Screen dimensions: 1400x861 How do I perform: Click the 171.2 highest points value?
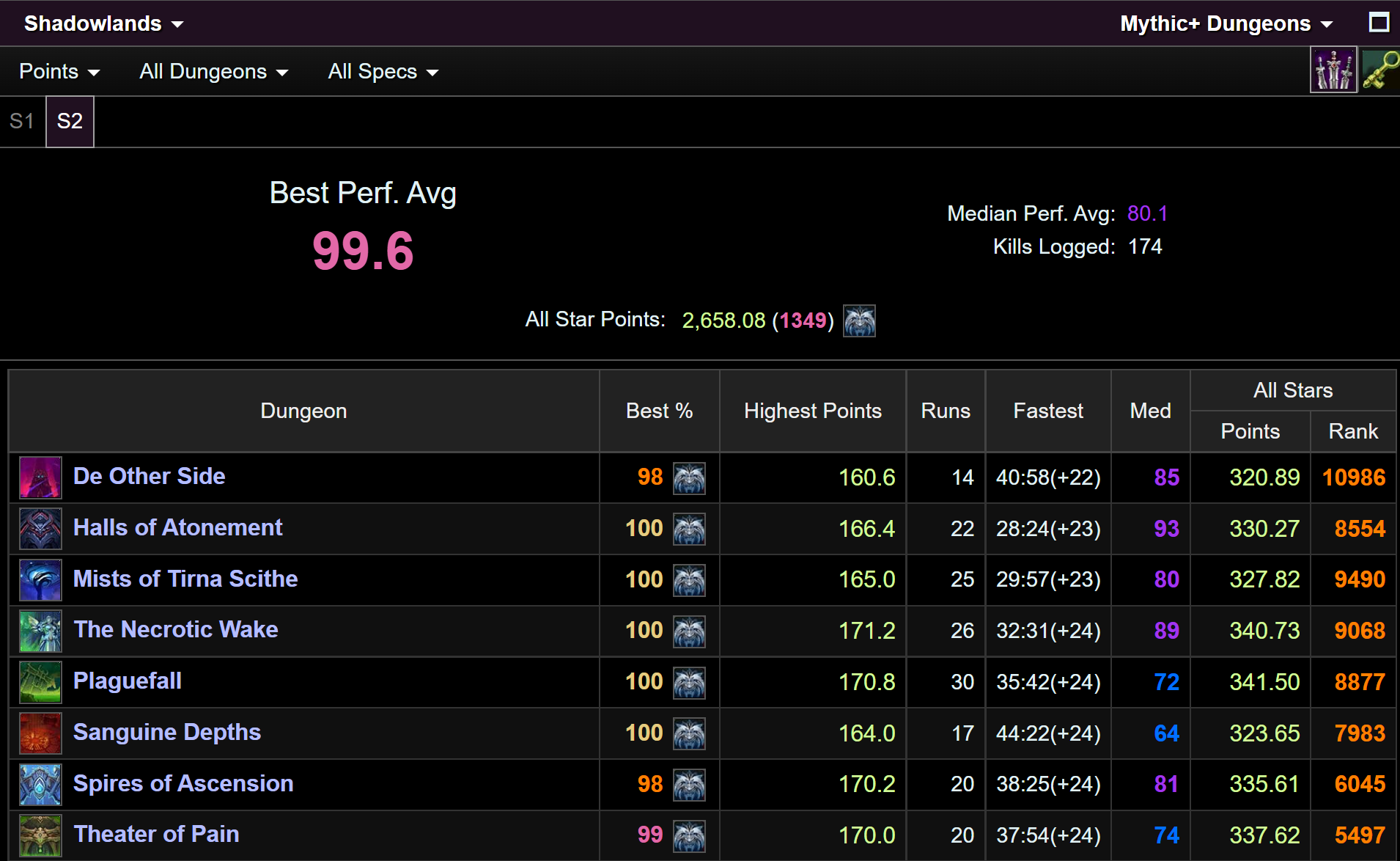866,631
